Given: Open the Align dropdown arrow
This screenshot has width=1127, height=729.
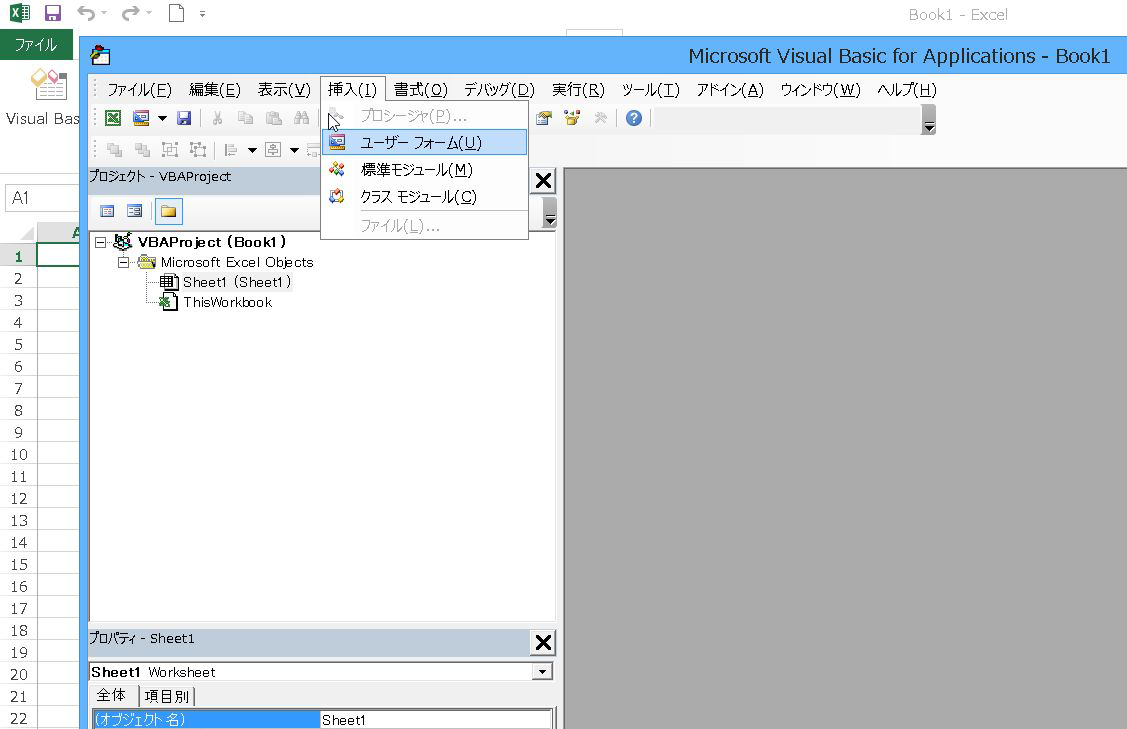Looking at the screenshot, I should pos(252,150).
